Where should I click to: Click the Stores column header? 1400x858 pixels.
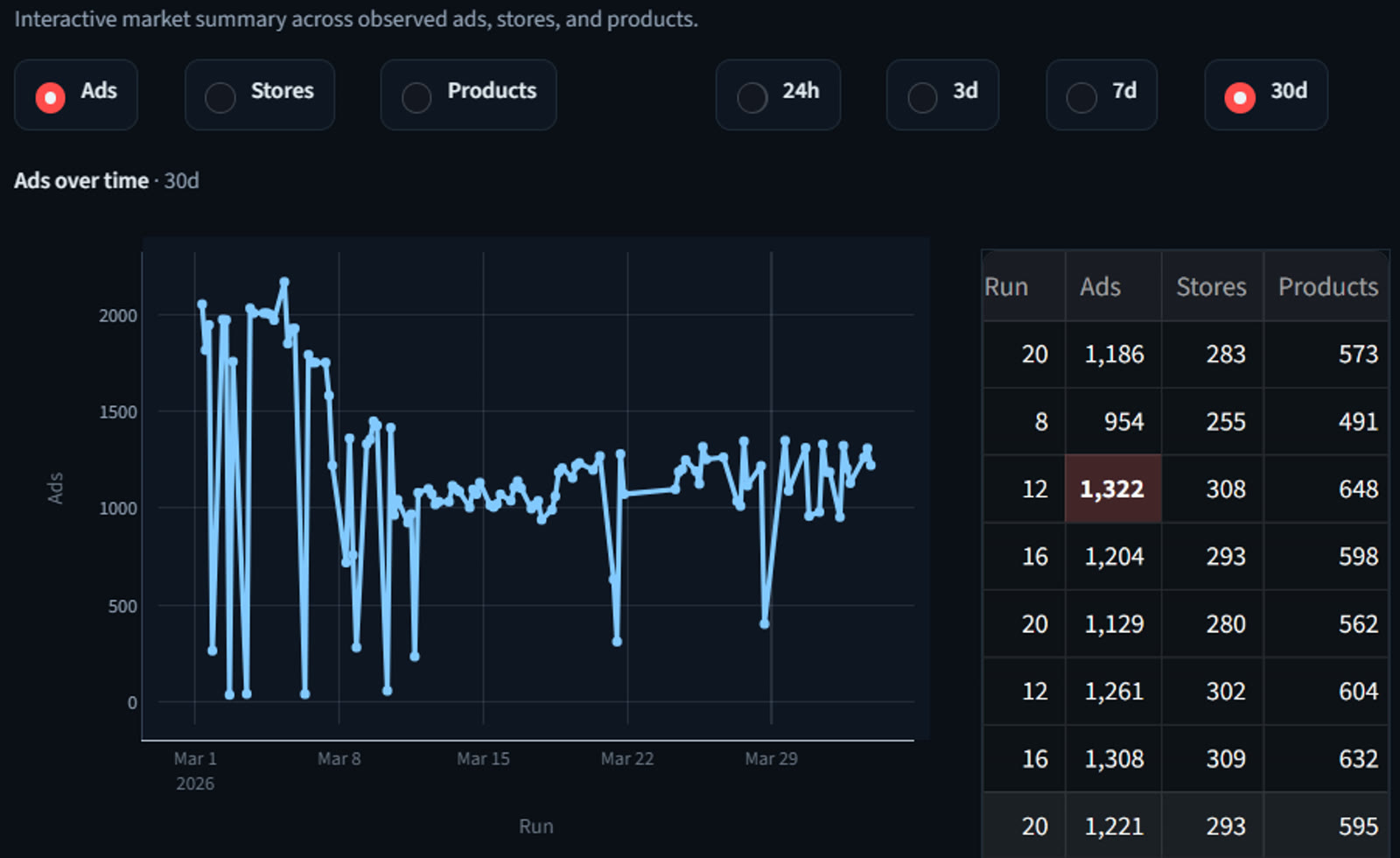point(1211,286)
